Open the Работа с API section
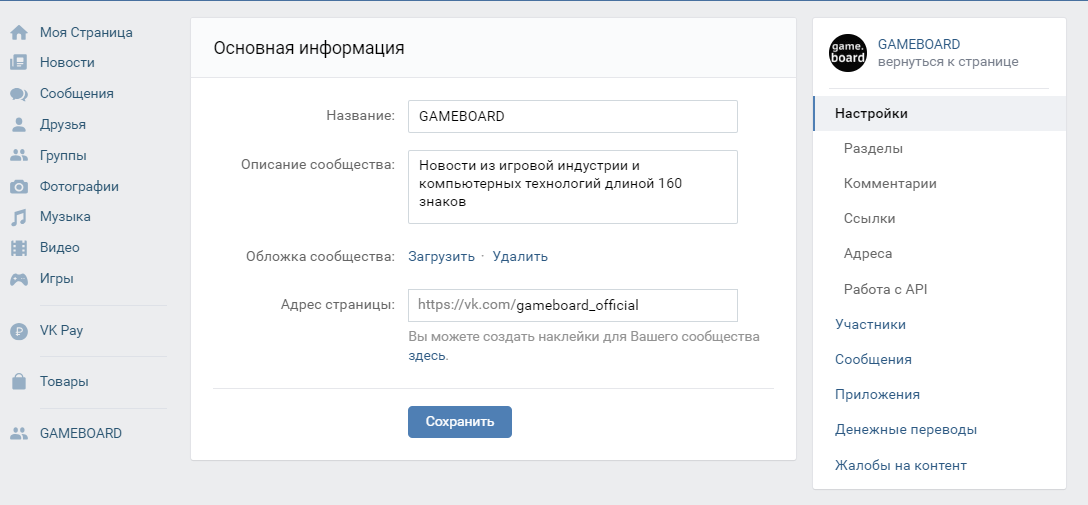The width and height of the screenshot is (1088, 505). pos(885,289)
